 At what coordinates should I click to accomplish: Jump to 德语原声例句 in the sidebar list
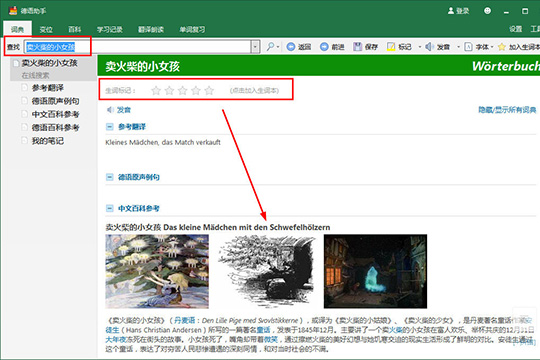click(x=55, y=101)
